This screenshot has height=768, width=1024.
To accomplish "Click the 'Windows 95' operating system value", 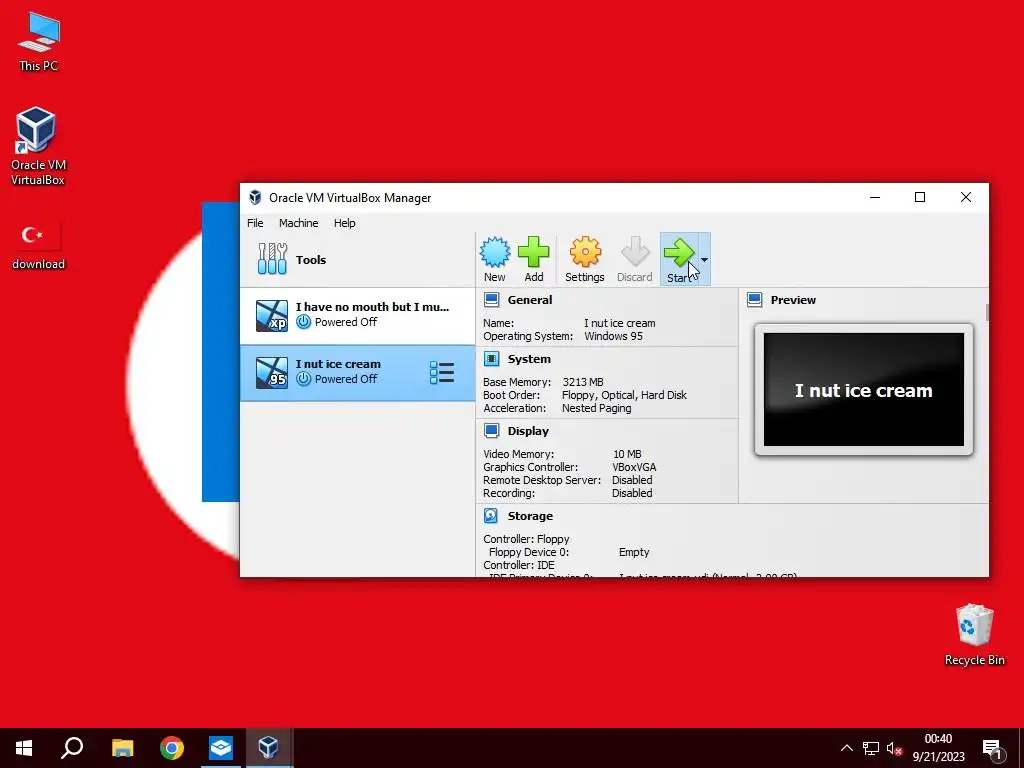I will 613,336.
